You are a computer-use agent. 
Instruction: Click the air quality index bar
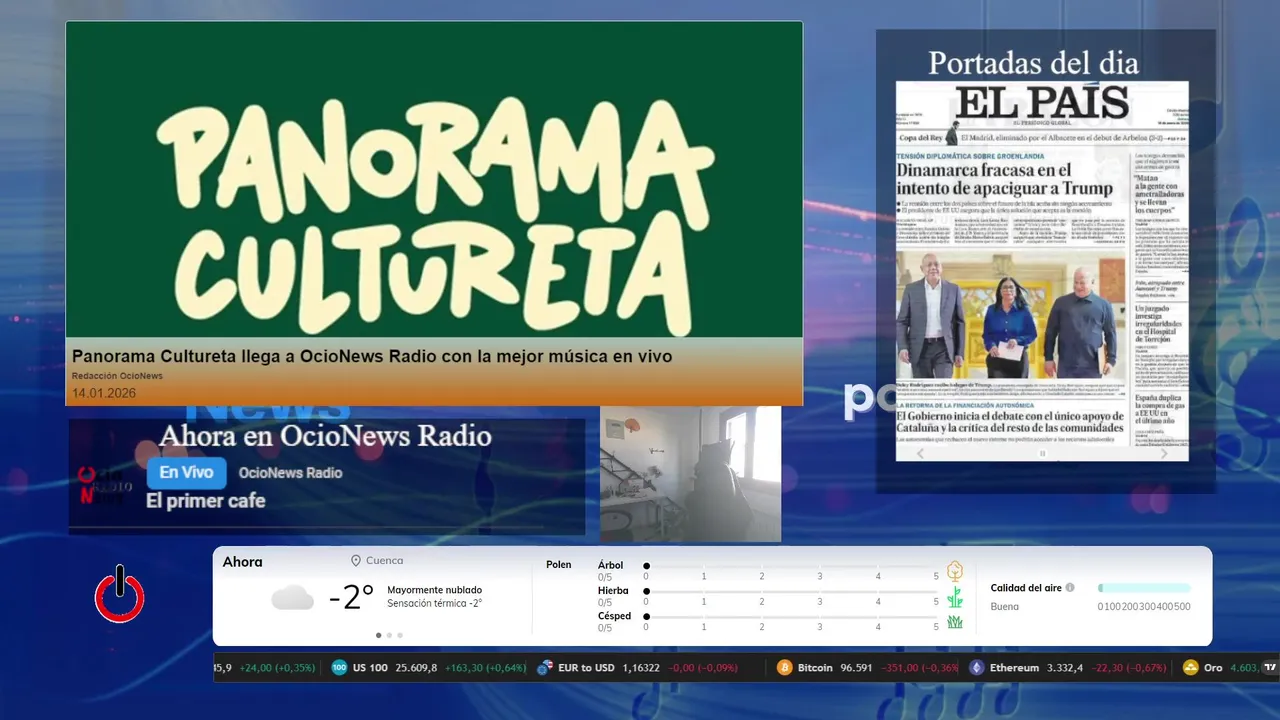1144,588
